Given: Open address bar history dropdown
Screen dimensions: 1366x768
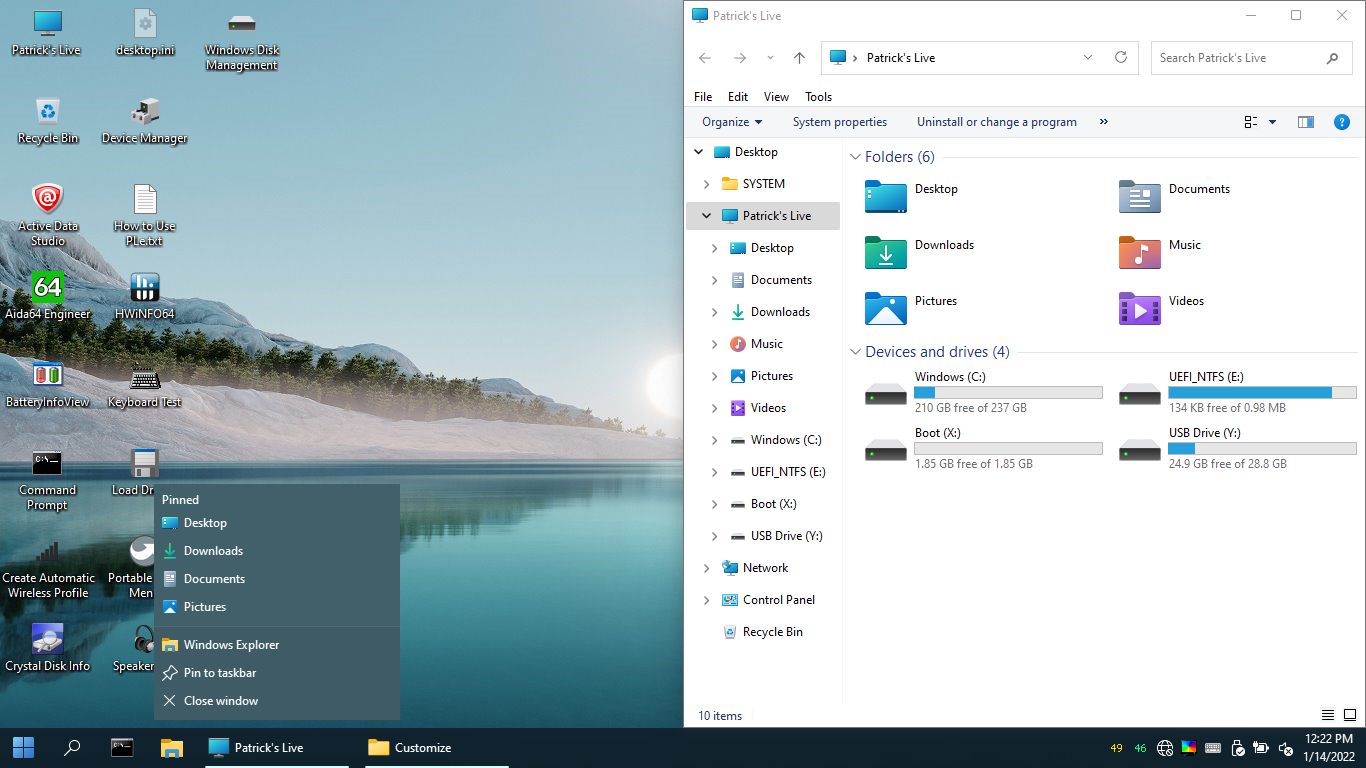Looking at the screenshot, I should [x=1088, y=58].
